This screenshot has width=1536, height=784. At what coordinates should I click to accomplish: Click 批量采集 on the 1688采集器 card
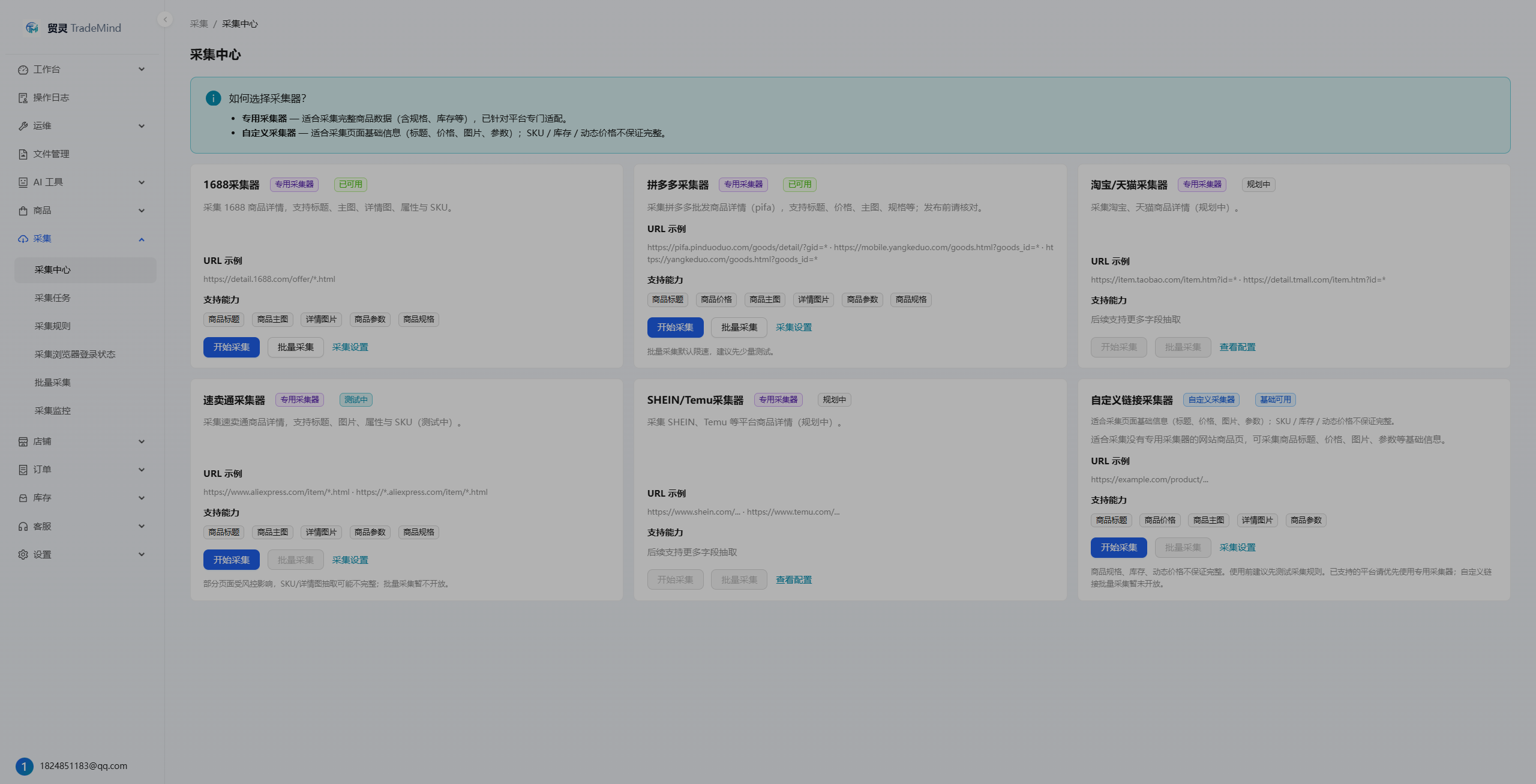[296, 347]
